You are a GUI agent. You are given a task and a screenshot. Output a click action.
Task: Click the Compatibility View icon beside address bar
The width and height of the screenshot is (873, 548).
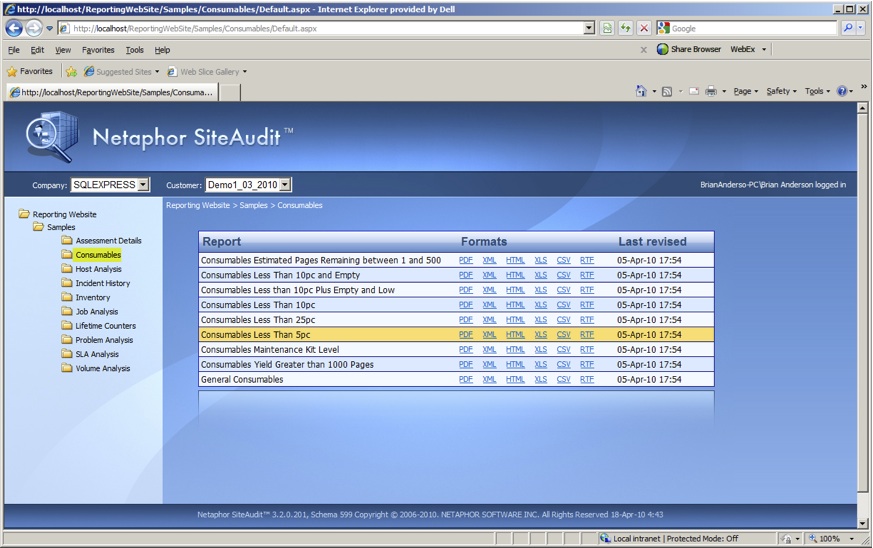607,28
